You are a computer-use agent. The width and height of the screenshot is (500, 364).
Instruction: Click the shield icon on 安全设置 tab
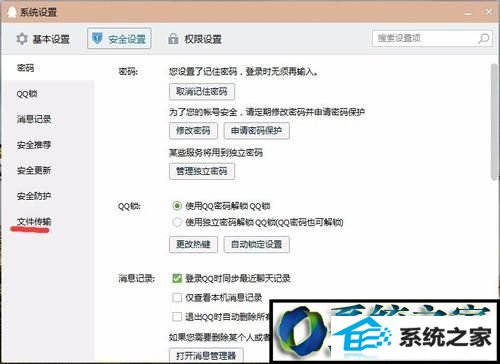pos(97,39)
